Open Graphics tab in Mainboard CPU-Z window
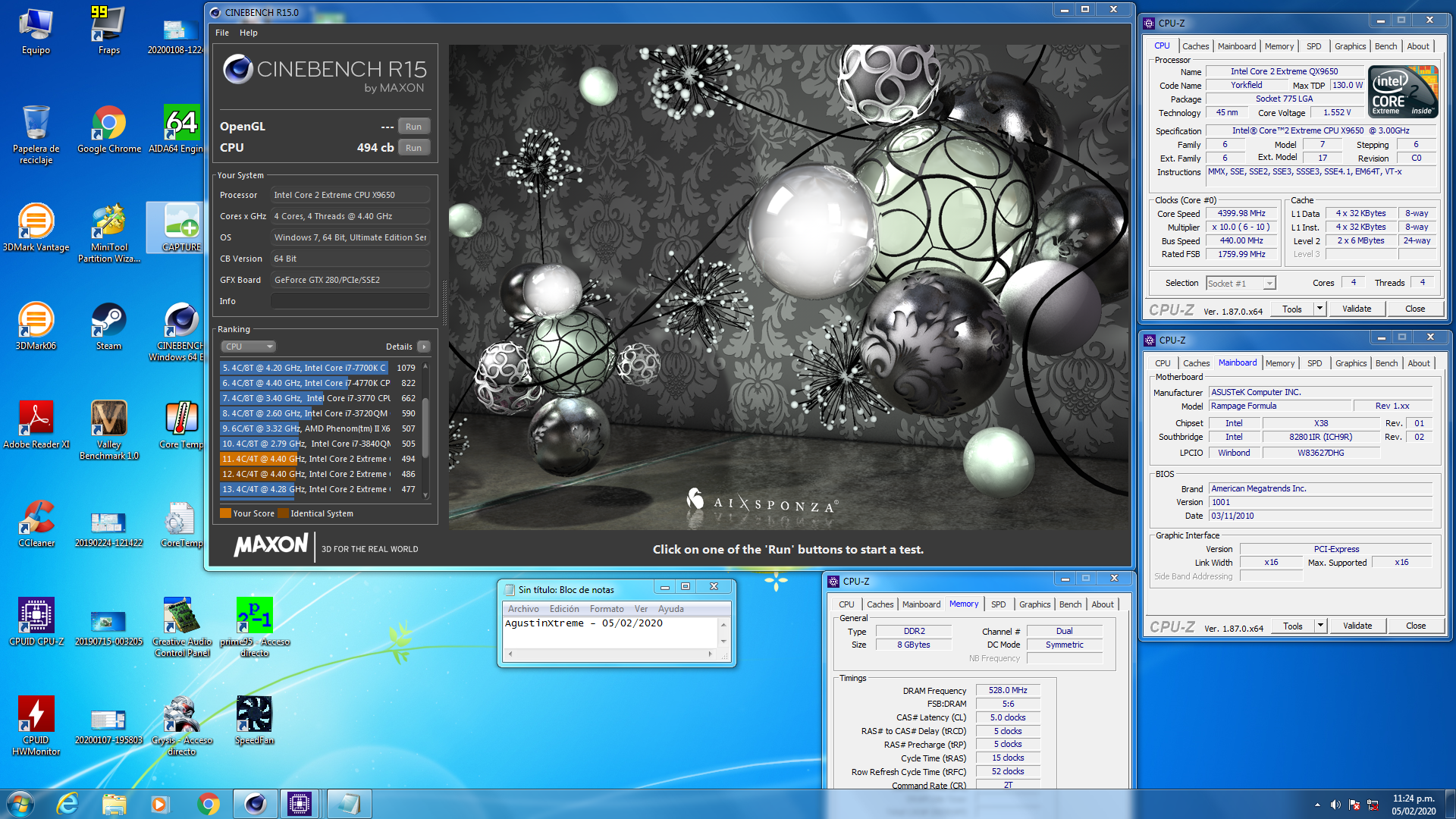 [x=1351, y=363]
